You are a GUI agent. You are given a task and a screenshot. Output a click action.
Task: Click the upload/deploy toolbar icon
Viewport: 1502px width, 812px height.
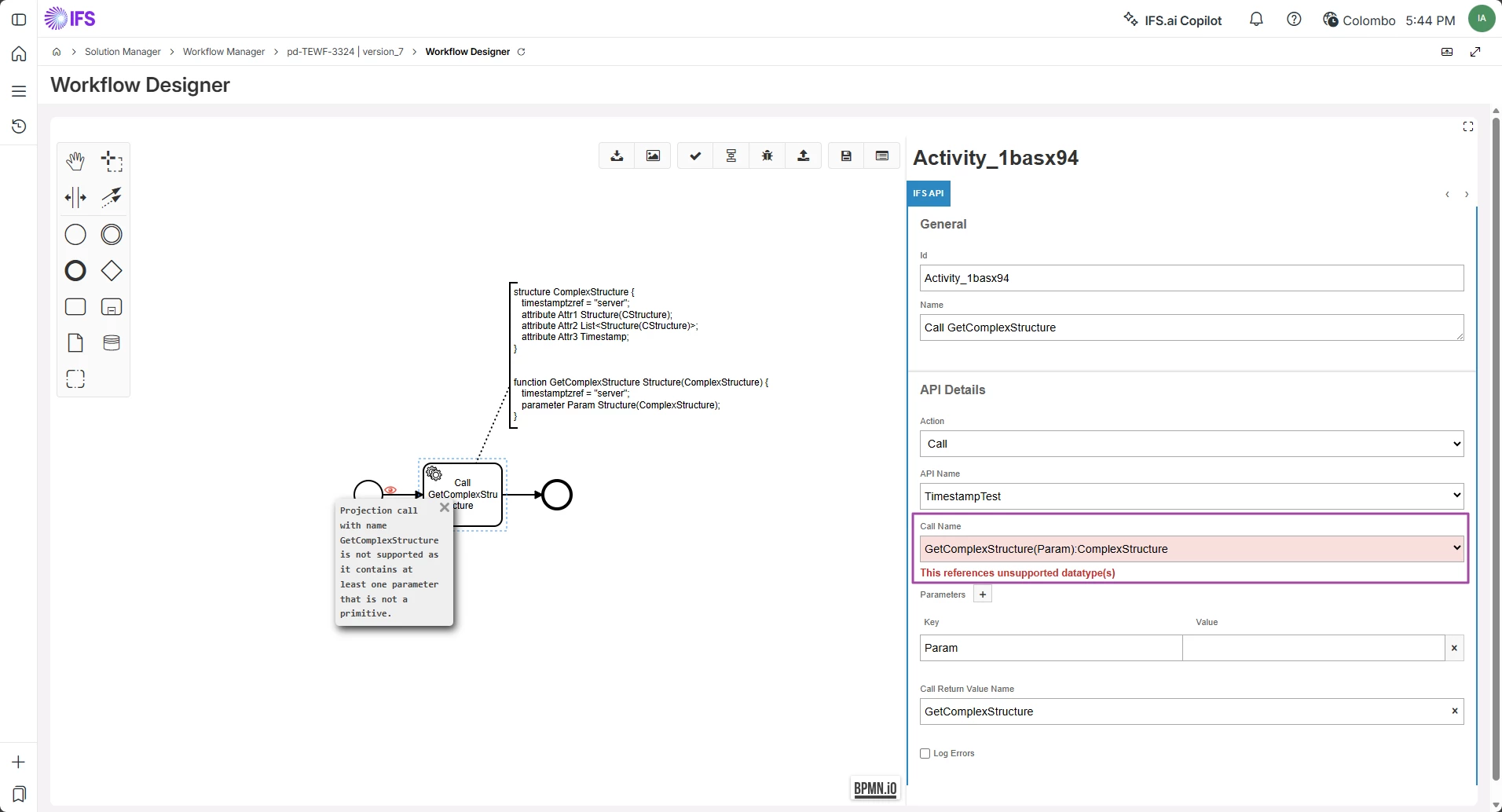point(804,155)
